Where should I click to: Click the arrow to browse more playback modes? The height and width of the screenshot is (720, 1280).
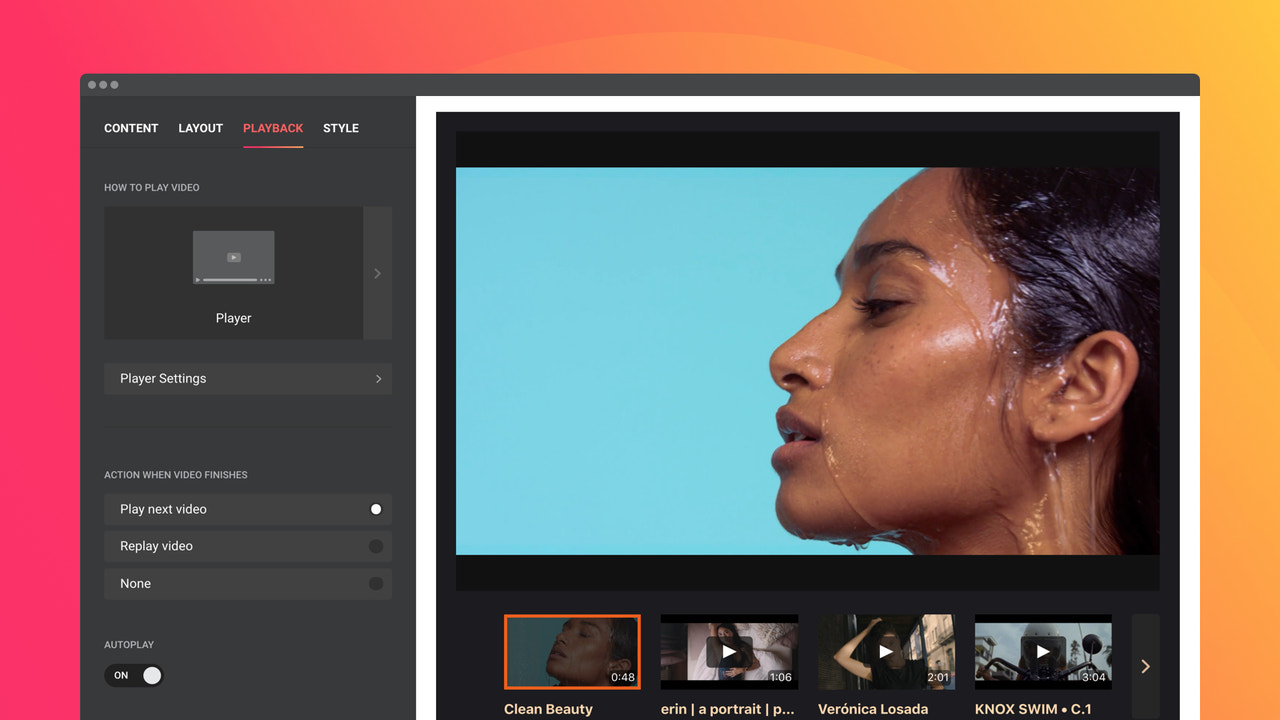tap(378, 272)
